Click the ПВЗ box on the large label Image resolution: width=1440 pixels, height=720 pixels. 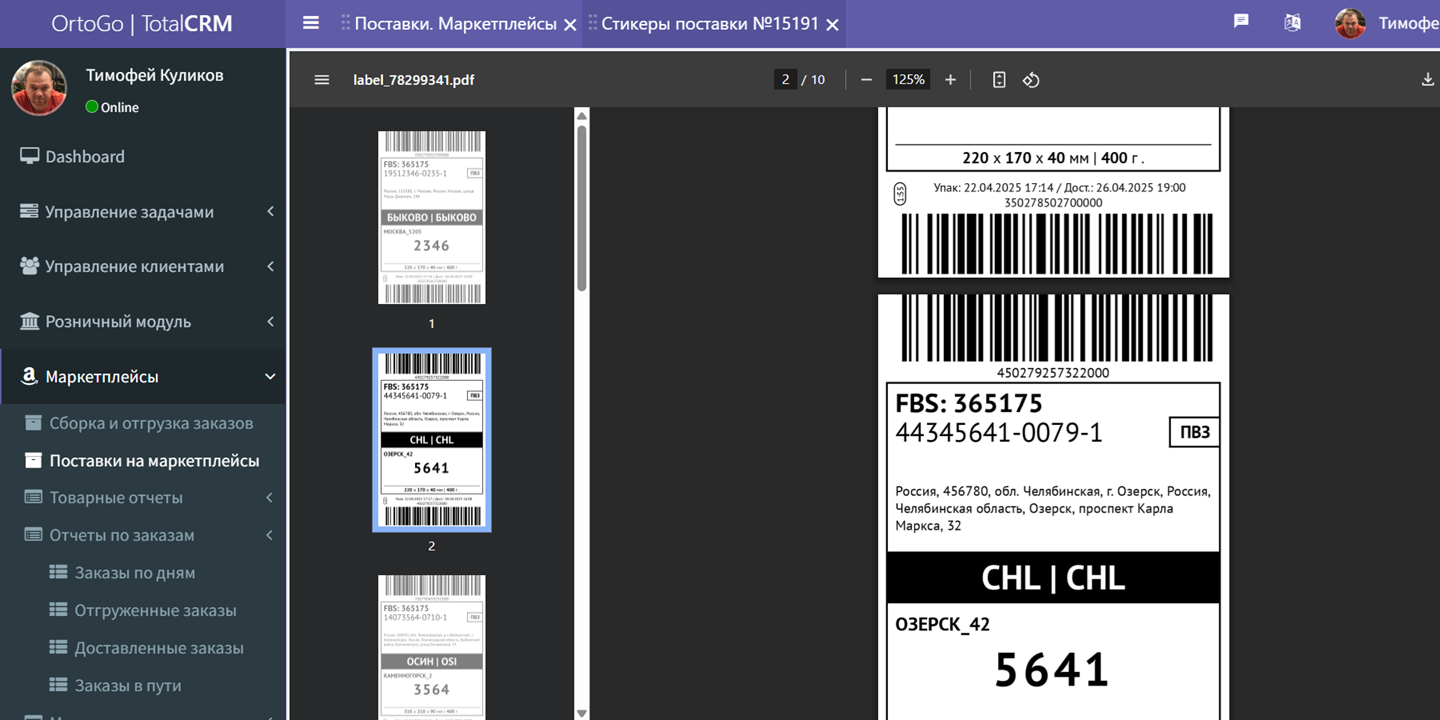pos(1195,432)
